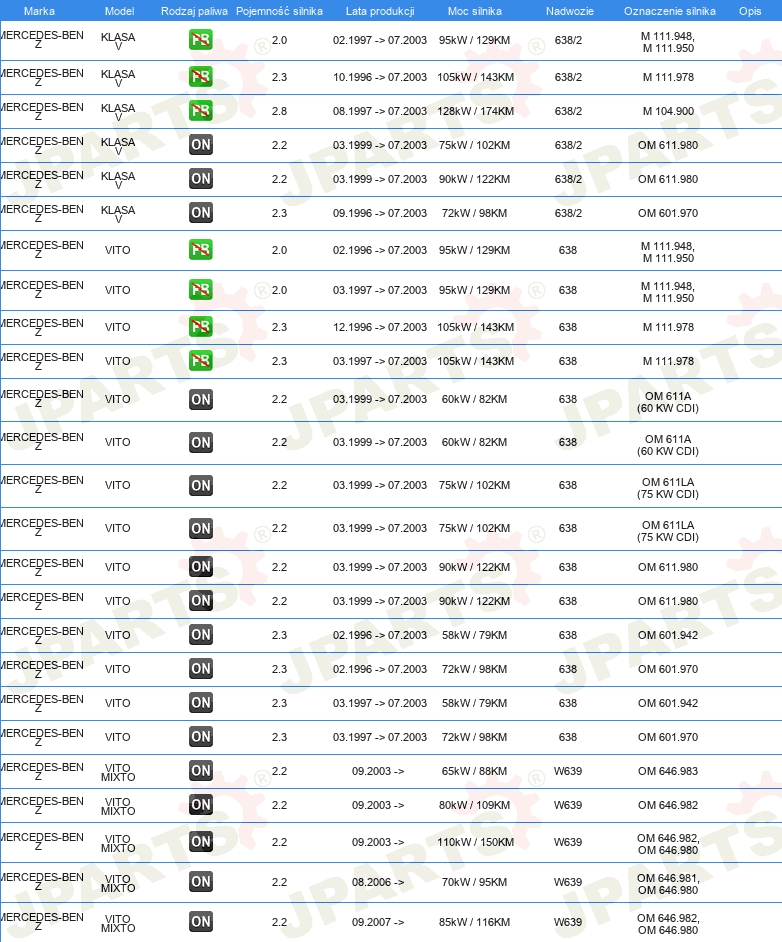The width and height of the screenshot is (782, 942).
Task: Click the Nadwozie column header
Action: click(x=569, y=11)
